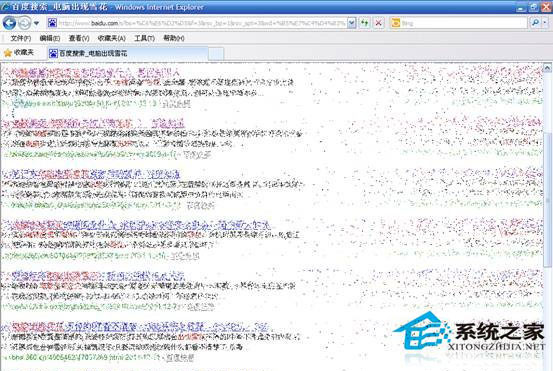Open the 编辑(E) menu
Viewport: 553px width, 371px height.
tap(50, 38)
